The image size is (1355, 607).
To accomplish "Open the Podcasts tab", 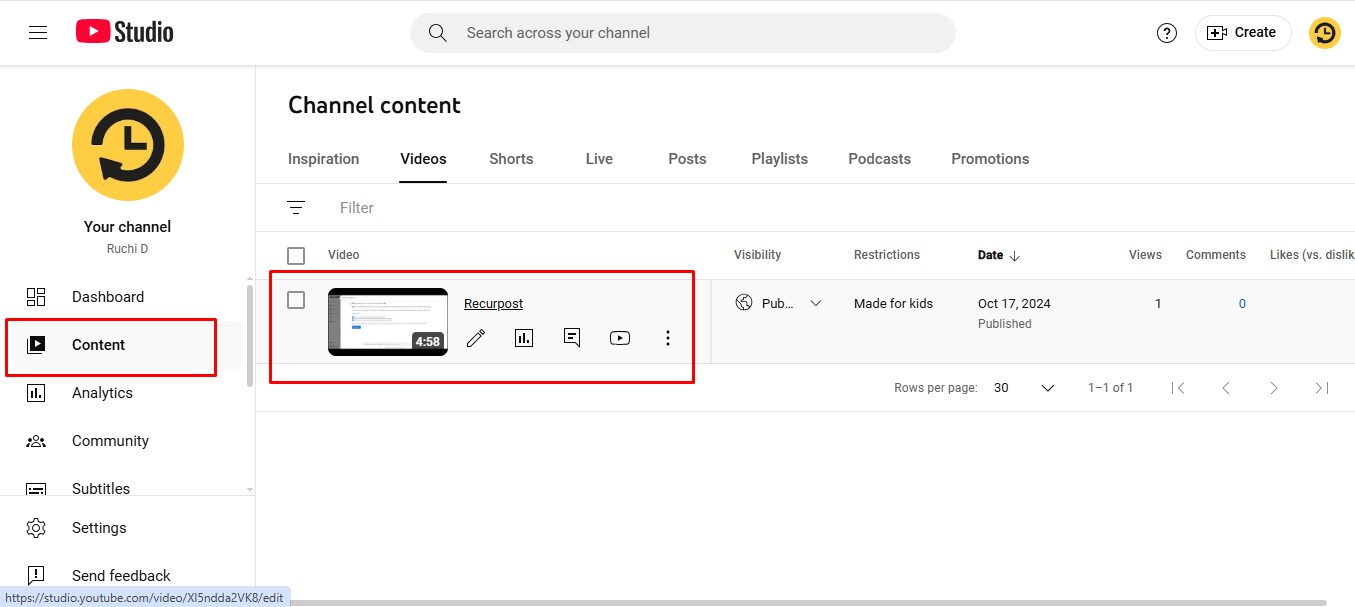I will point(879,158).
